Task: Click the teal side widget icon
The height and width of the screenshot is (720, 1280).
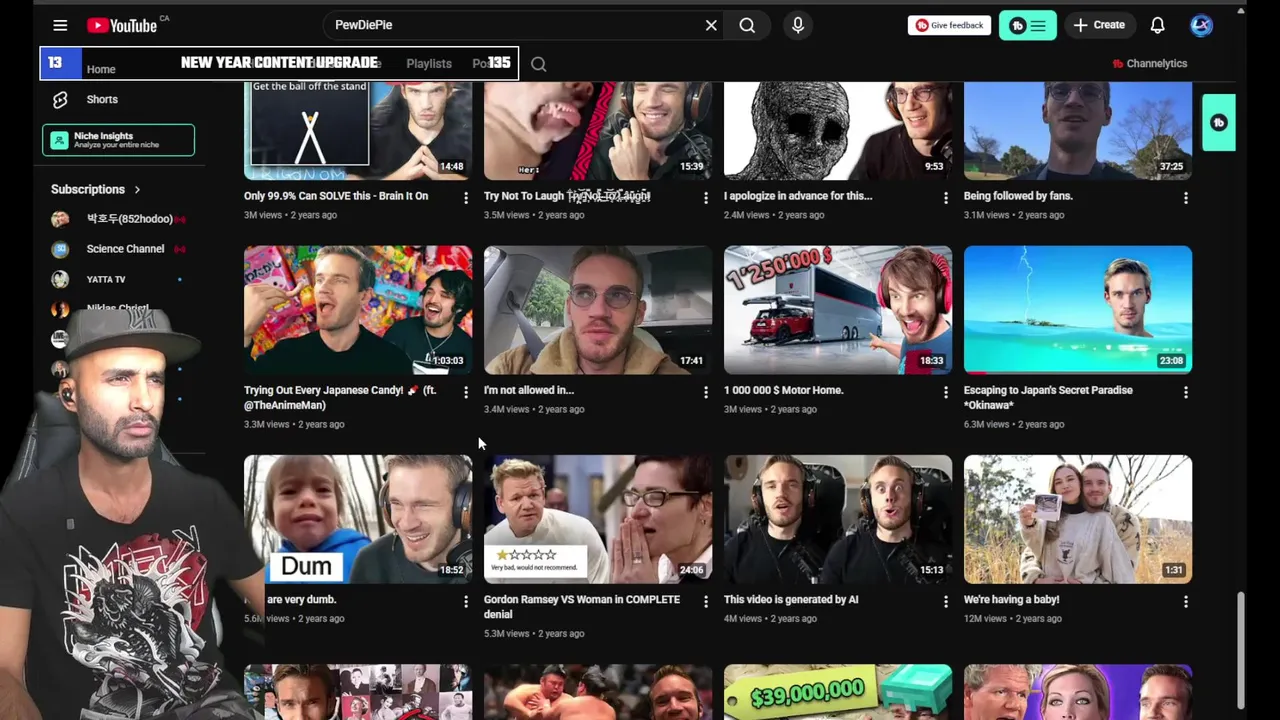Action: 1218,123
